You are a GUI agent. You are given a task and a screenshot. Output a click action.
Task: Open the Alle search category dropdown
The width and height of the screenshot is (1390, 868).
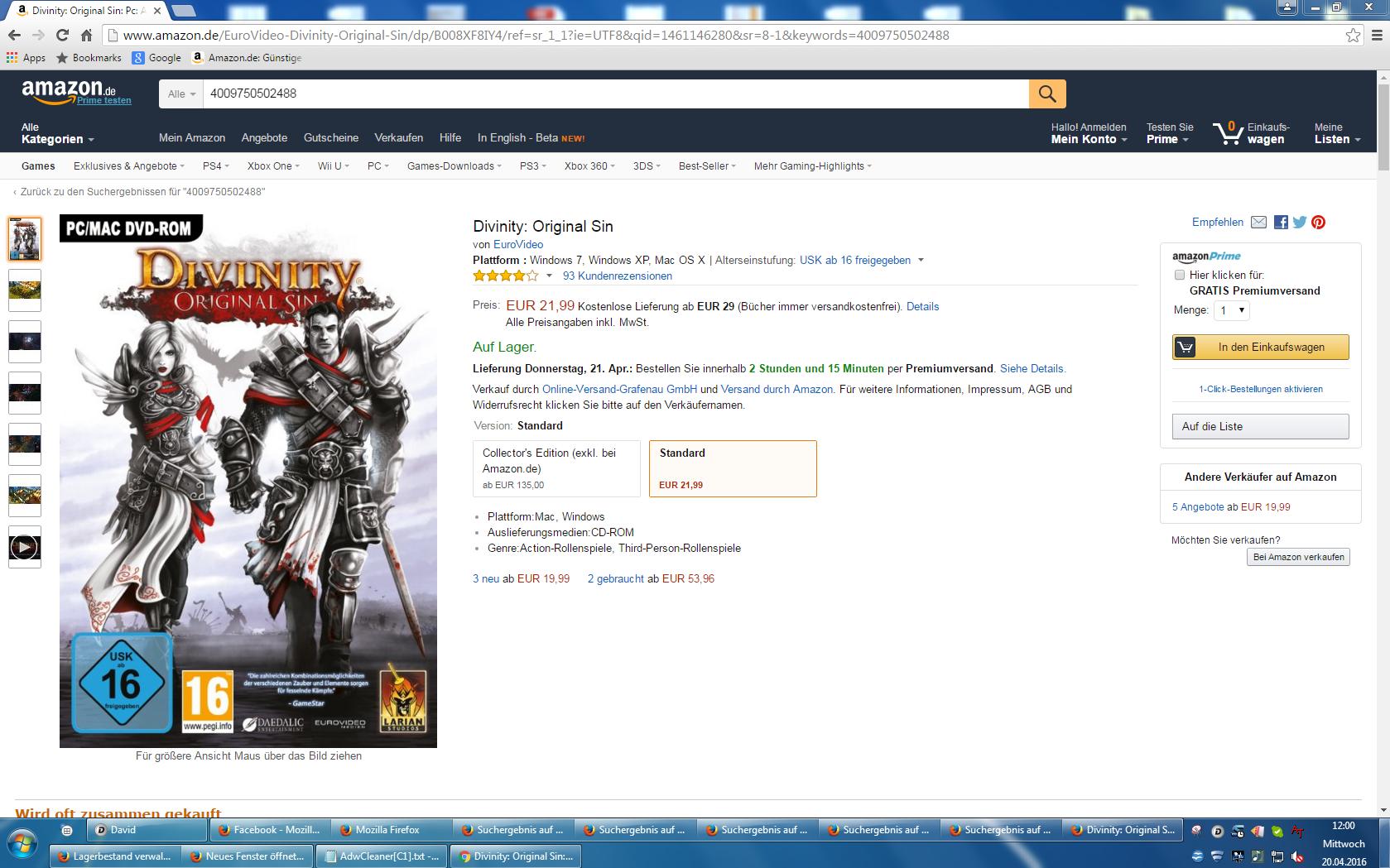(181, 94)
